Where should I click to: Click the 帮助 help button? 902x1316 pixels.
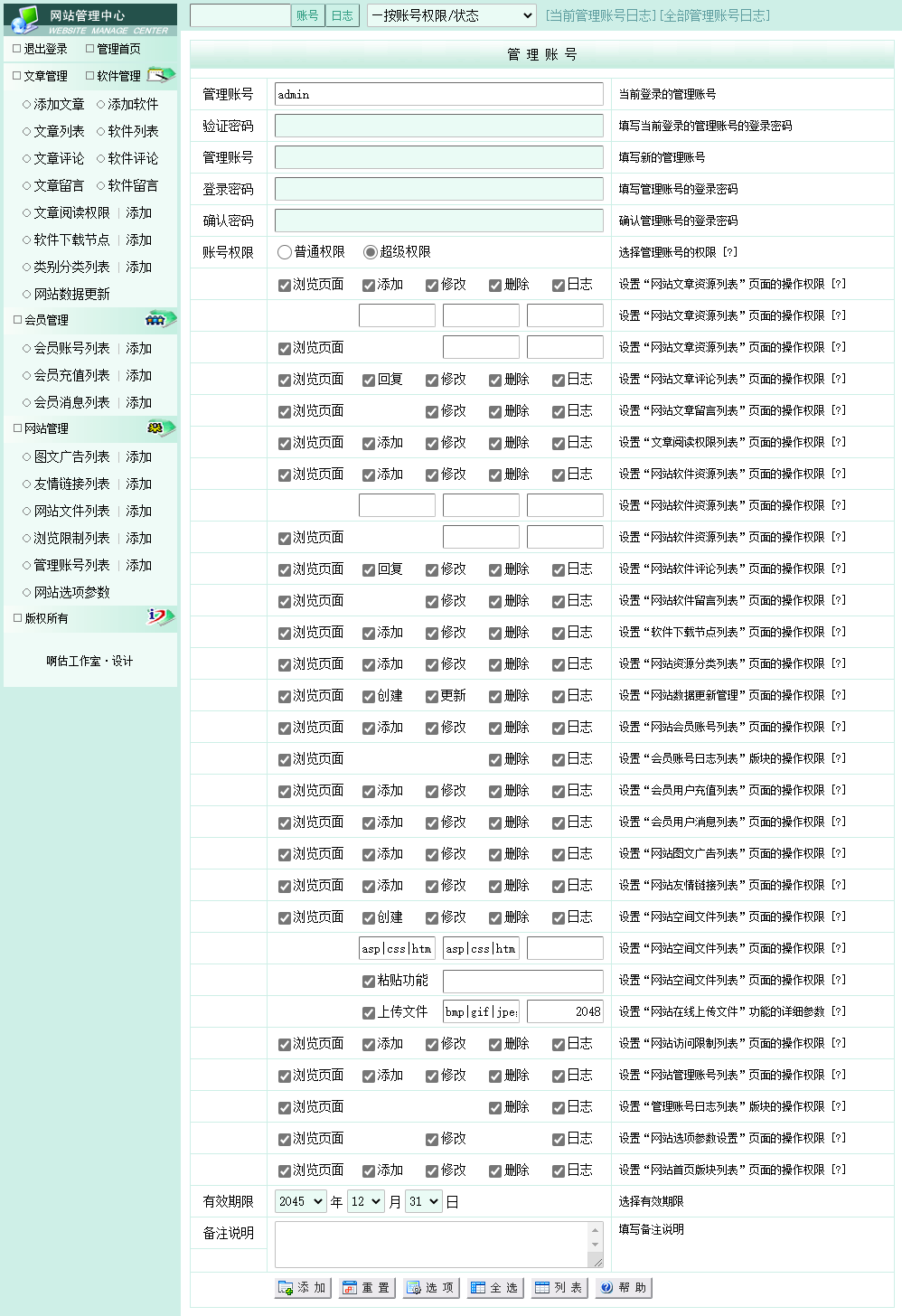(624, 1287)
